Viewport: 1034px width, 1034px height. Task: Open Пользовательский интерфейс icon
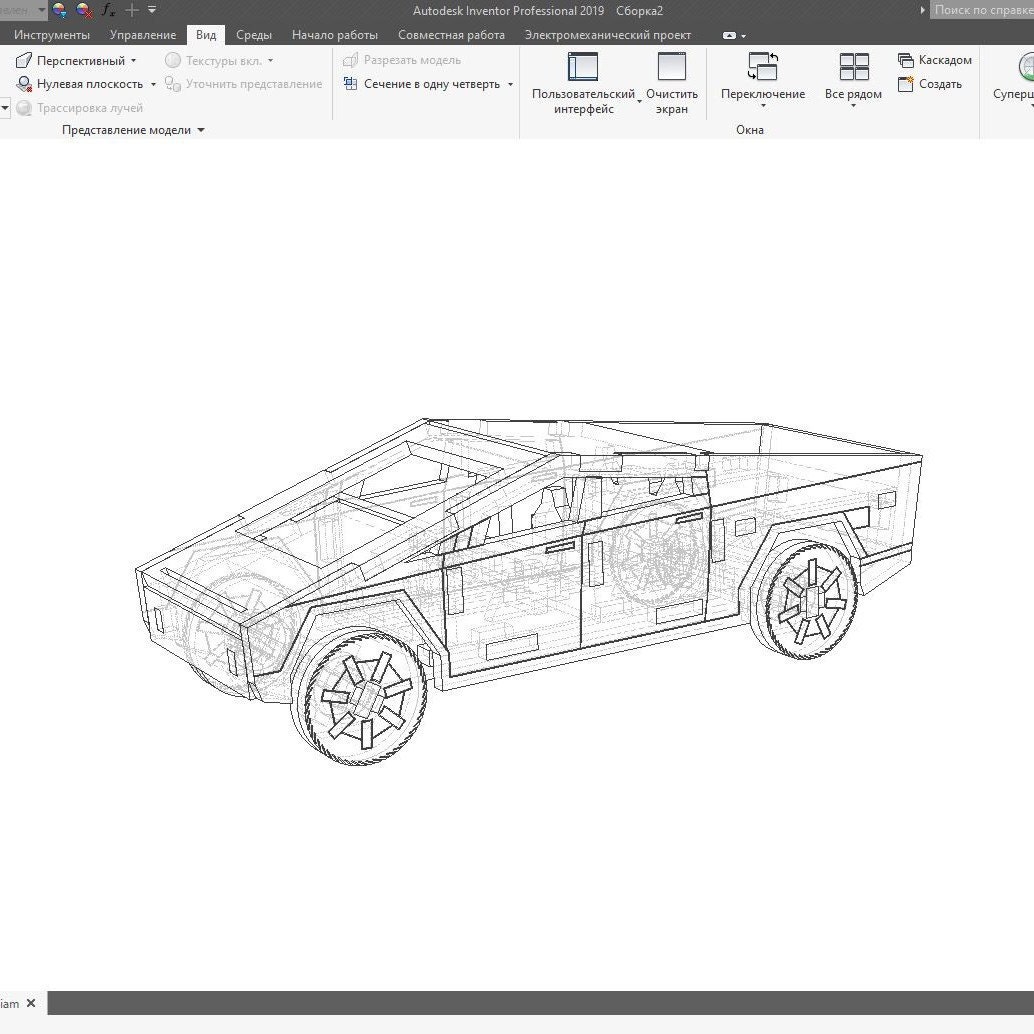tap(583, 67)
